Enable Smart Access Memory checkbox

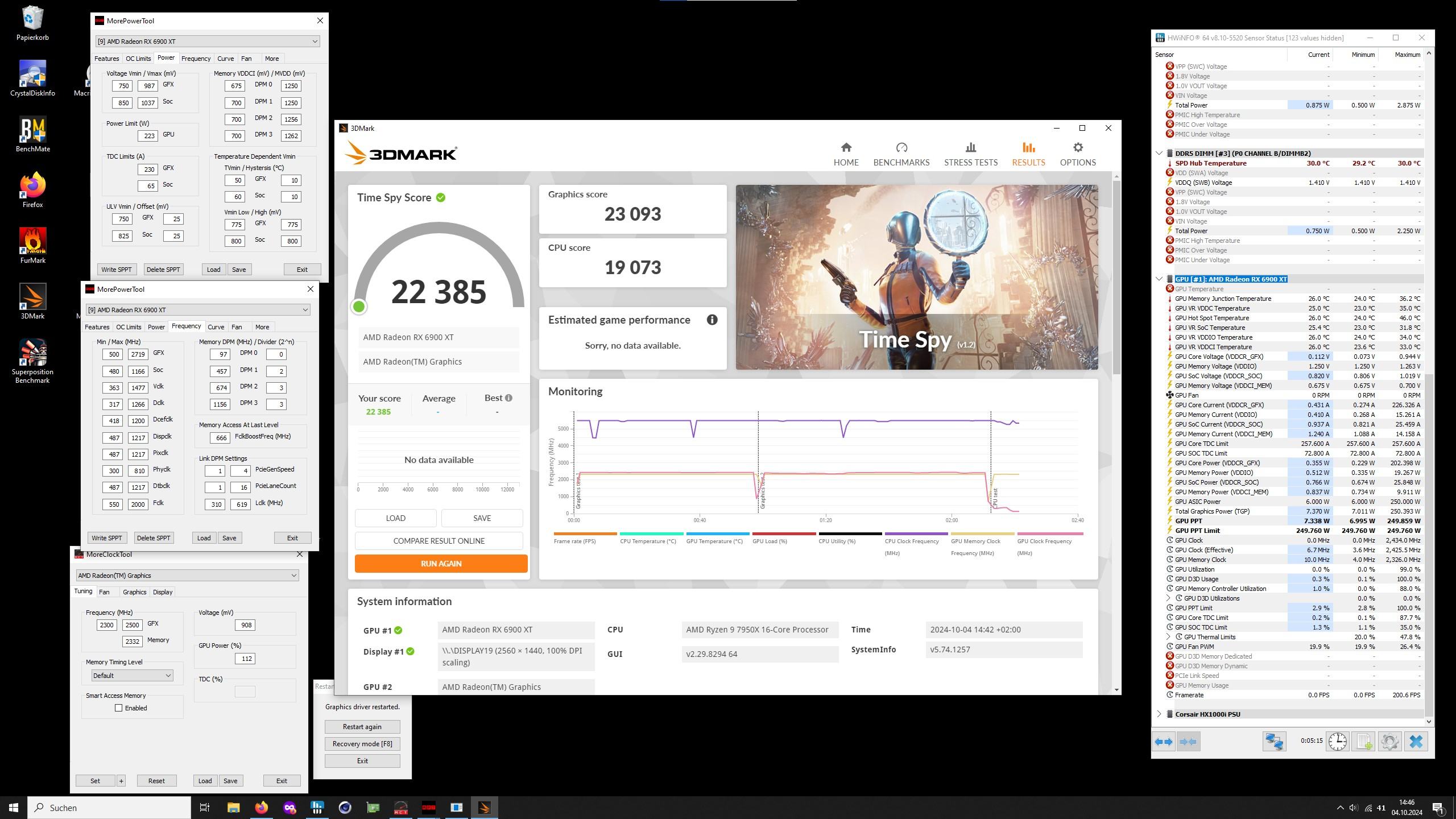(118, 708)
